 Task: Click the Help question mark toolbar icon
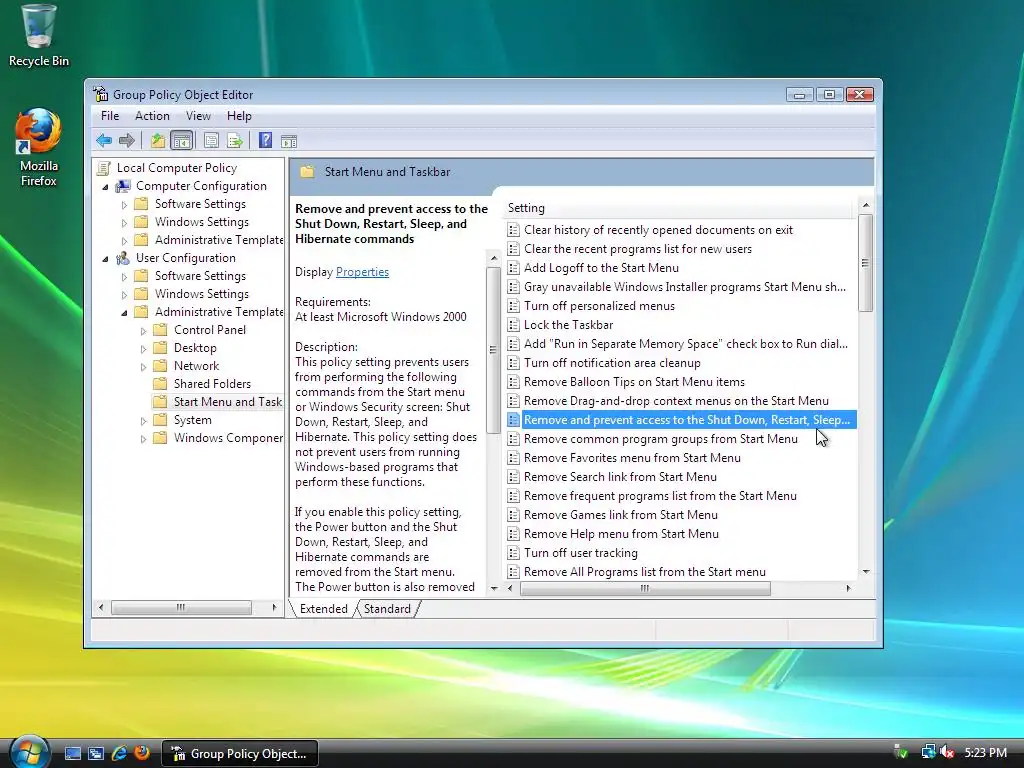tap(265, 140)
